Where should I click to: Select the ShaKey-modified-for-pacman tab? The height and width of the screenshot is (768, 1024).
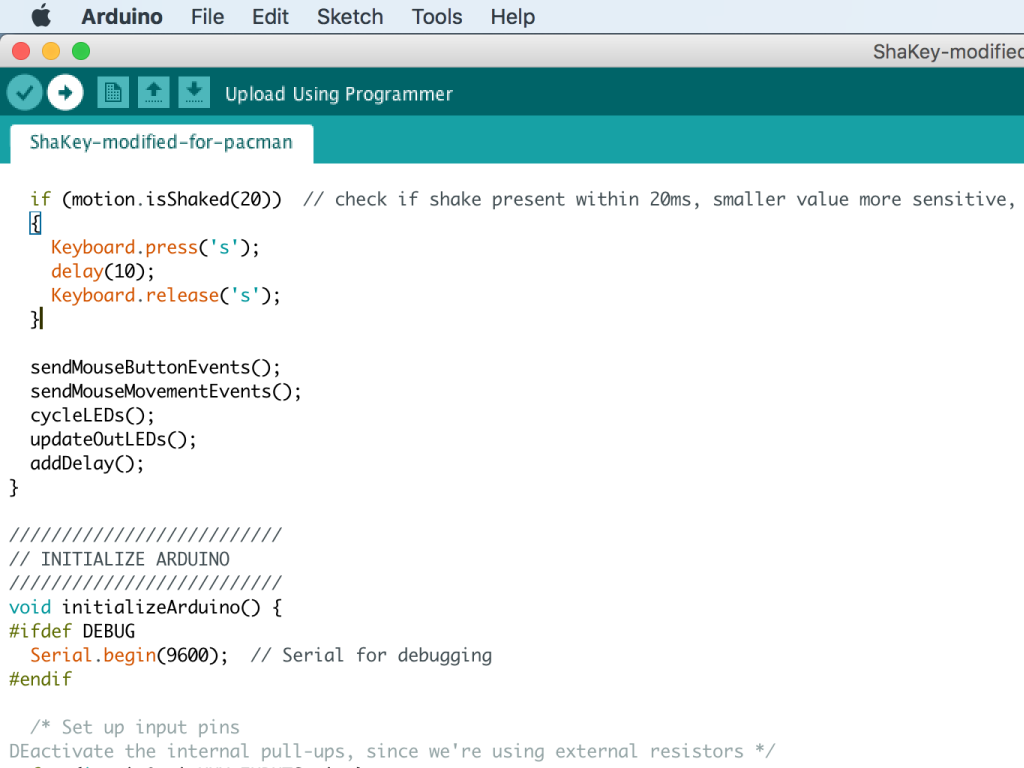point(161,142)
